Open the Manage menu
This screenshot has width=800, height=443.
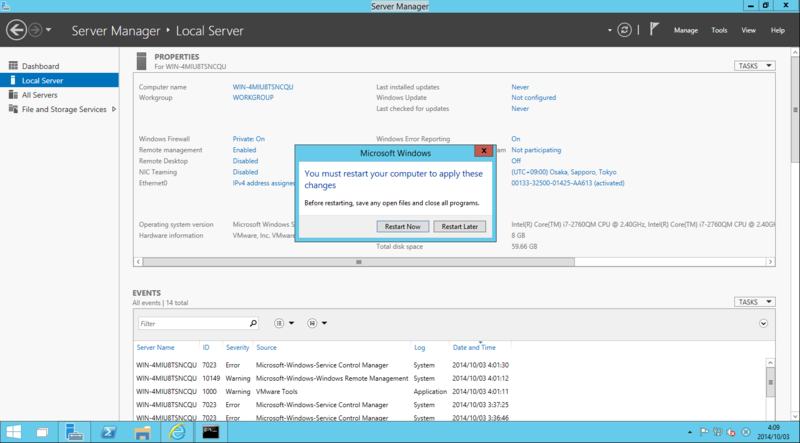click(686, 31)
